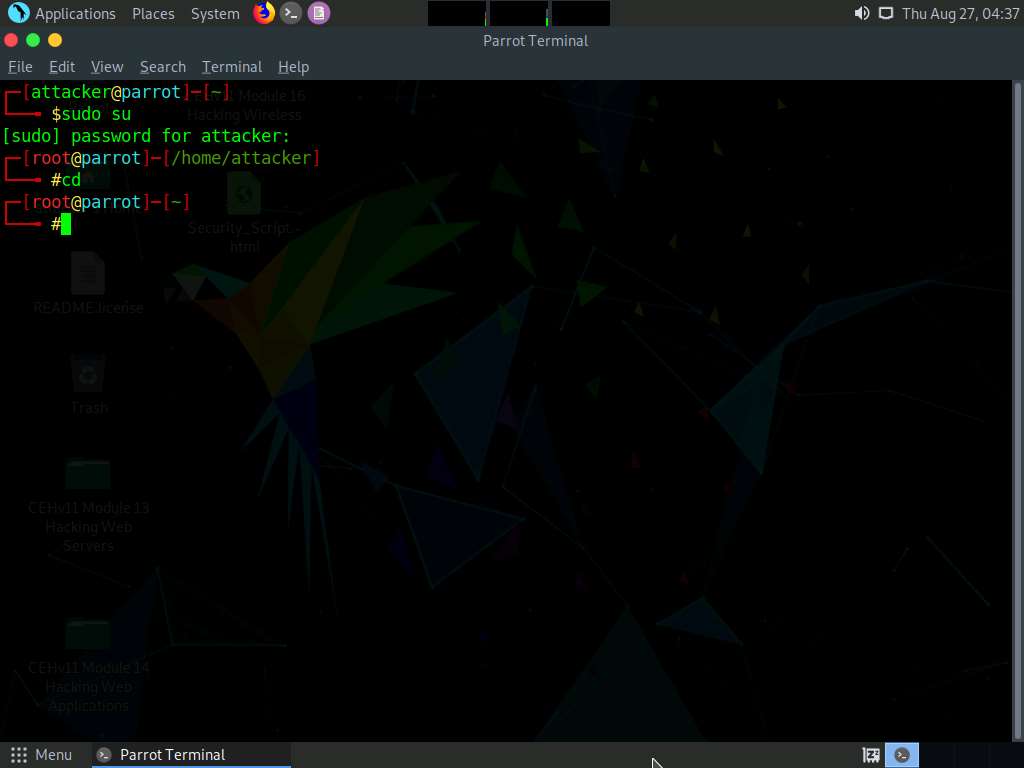1024x768 pixels.
Task: Click the Menu button in the bottom taskbar
Action: click(42, 754)
